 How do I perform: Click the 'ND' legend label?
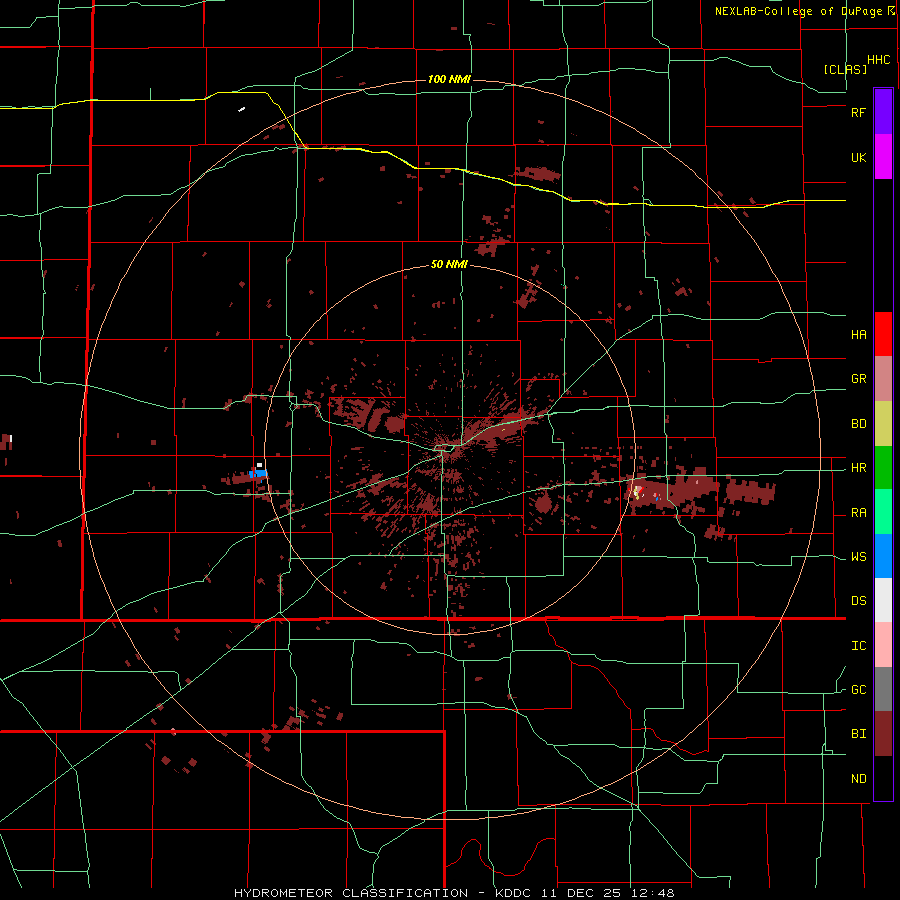(859, 779)
